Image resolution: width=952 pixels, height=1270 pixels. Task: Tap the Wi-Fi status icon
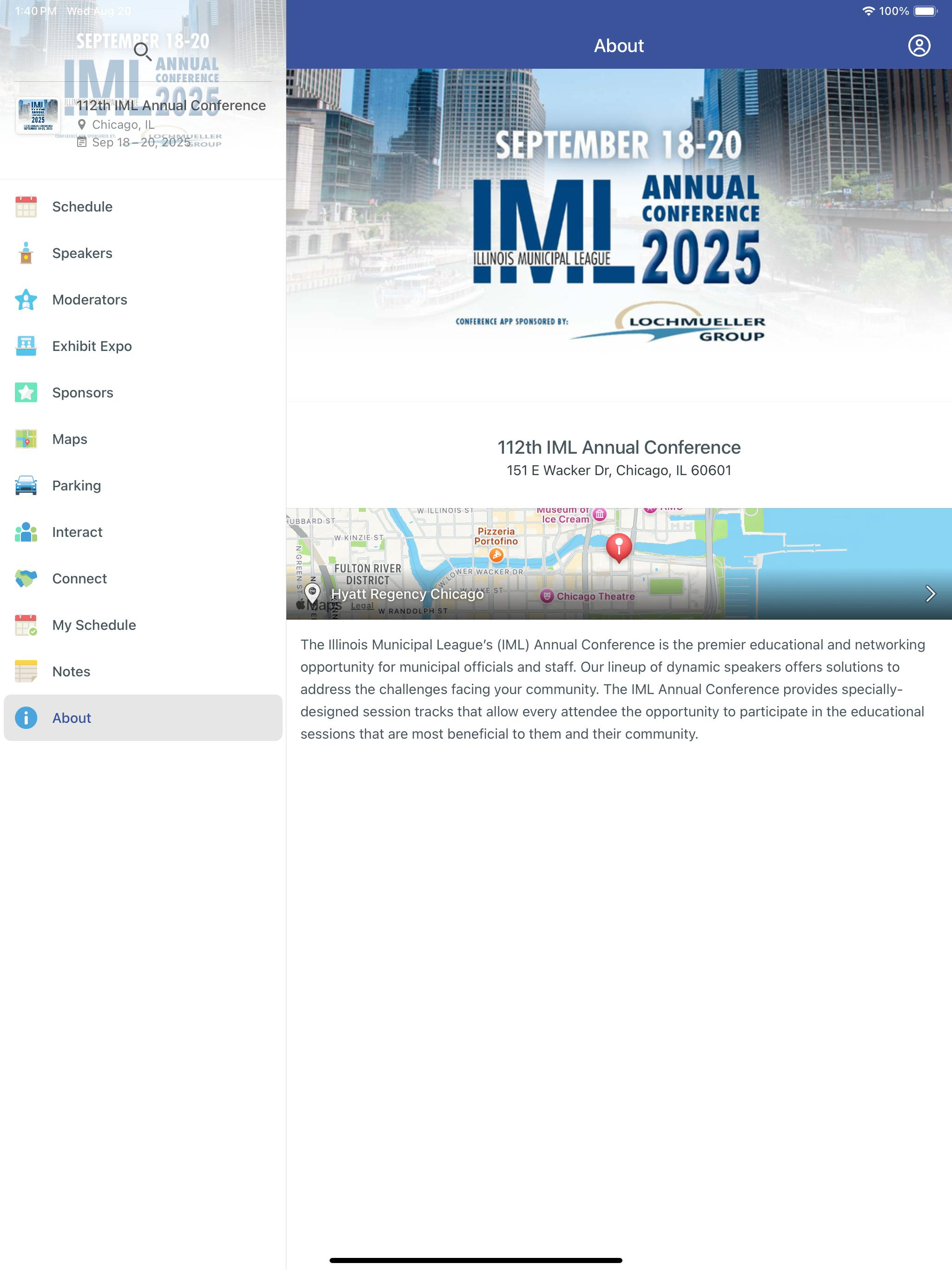[x=868, y=11]
